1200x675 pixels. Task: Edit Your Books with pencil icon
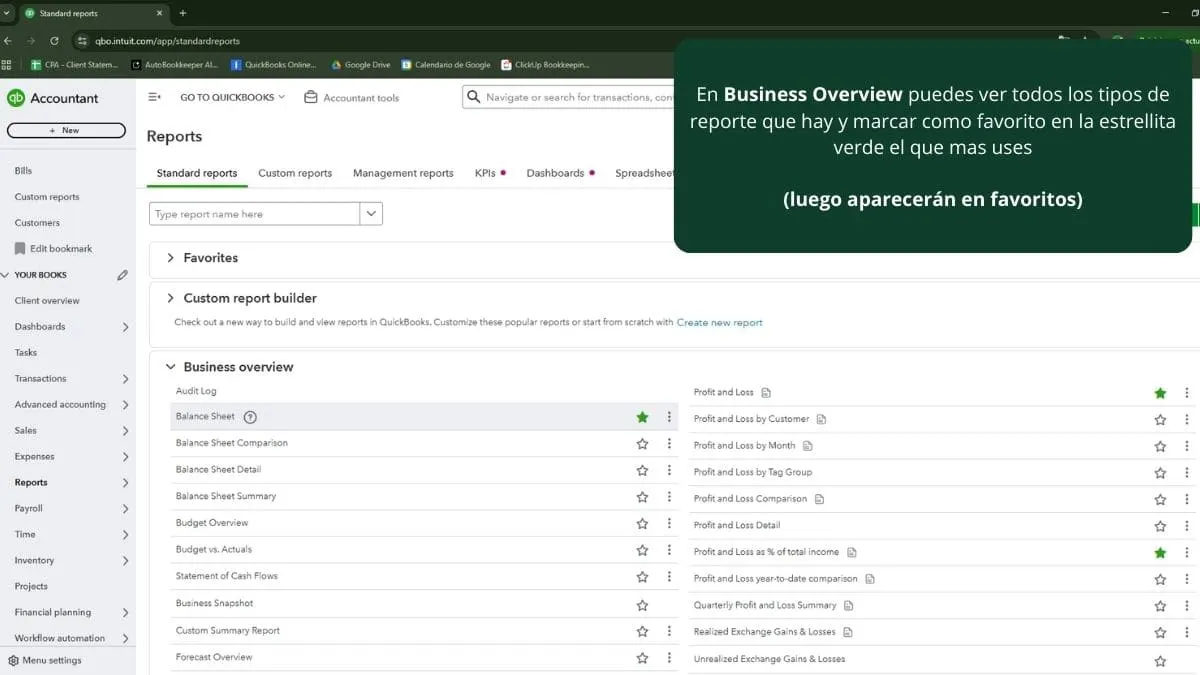[x=122, y=275]
